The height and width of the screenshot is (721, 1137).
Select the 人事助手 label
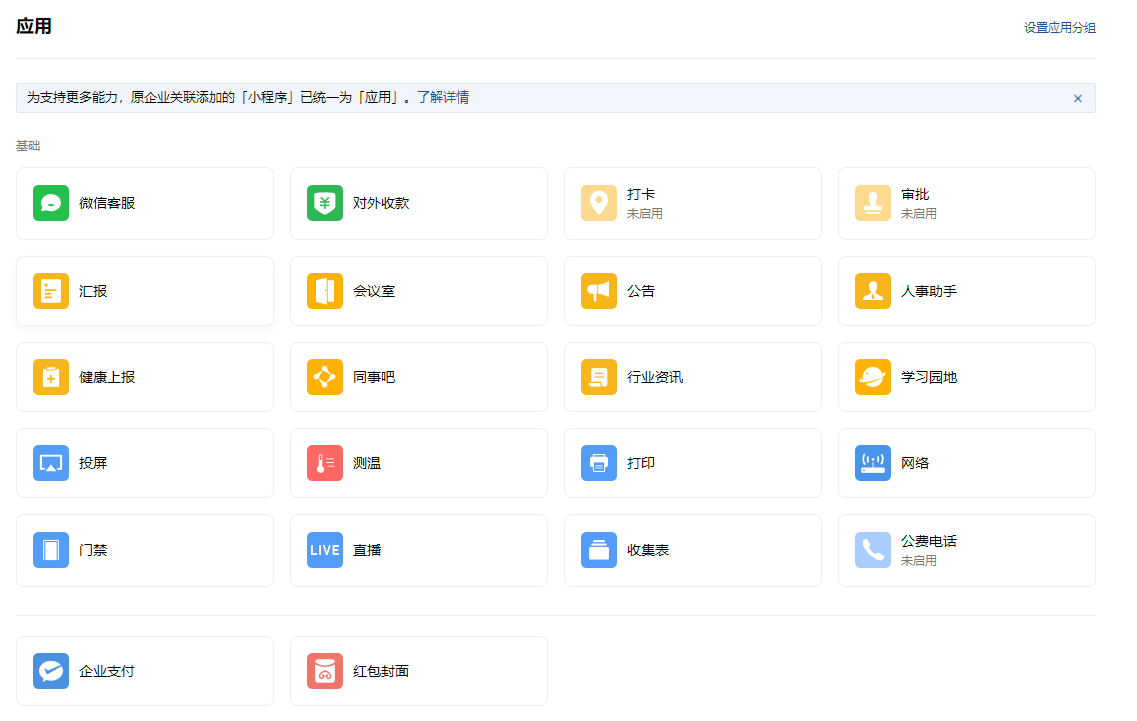coord(929,291)
